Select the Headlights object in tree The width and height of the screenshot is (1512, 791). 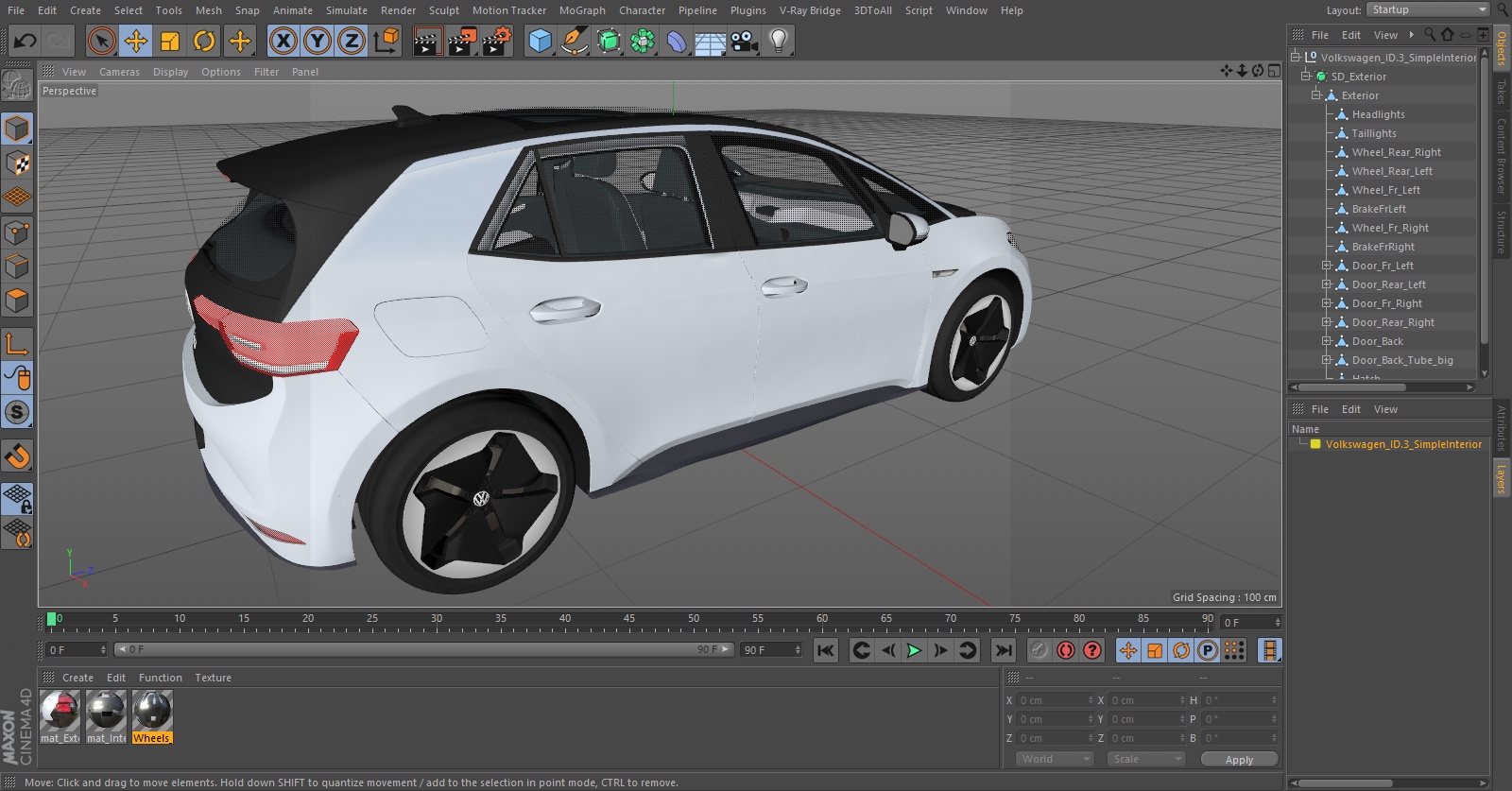coord(1378,114)
